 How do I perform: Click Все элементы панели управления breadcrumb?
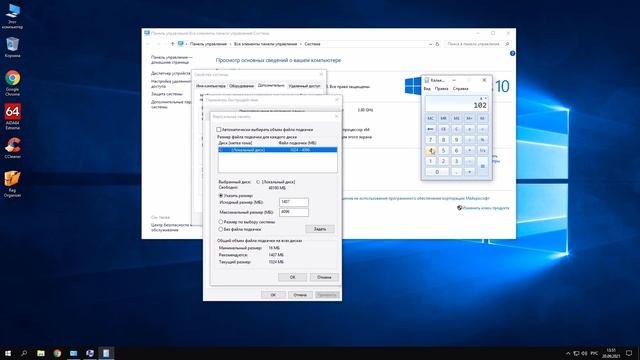tap(266, 44)
